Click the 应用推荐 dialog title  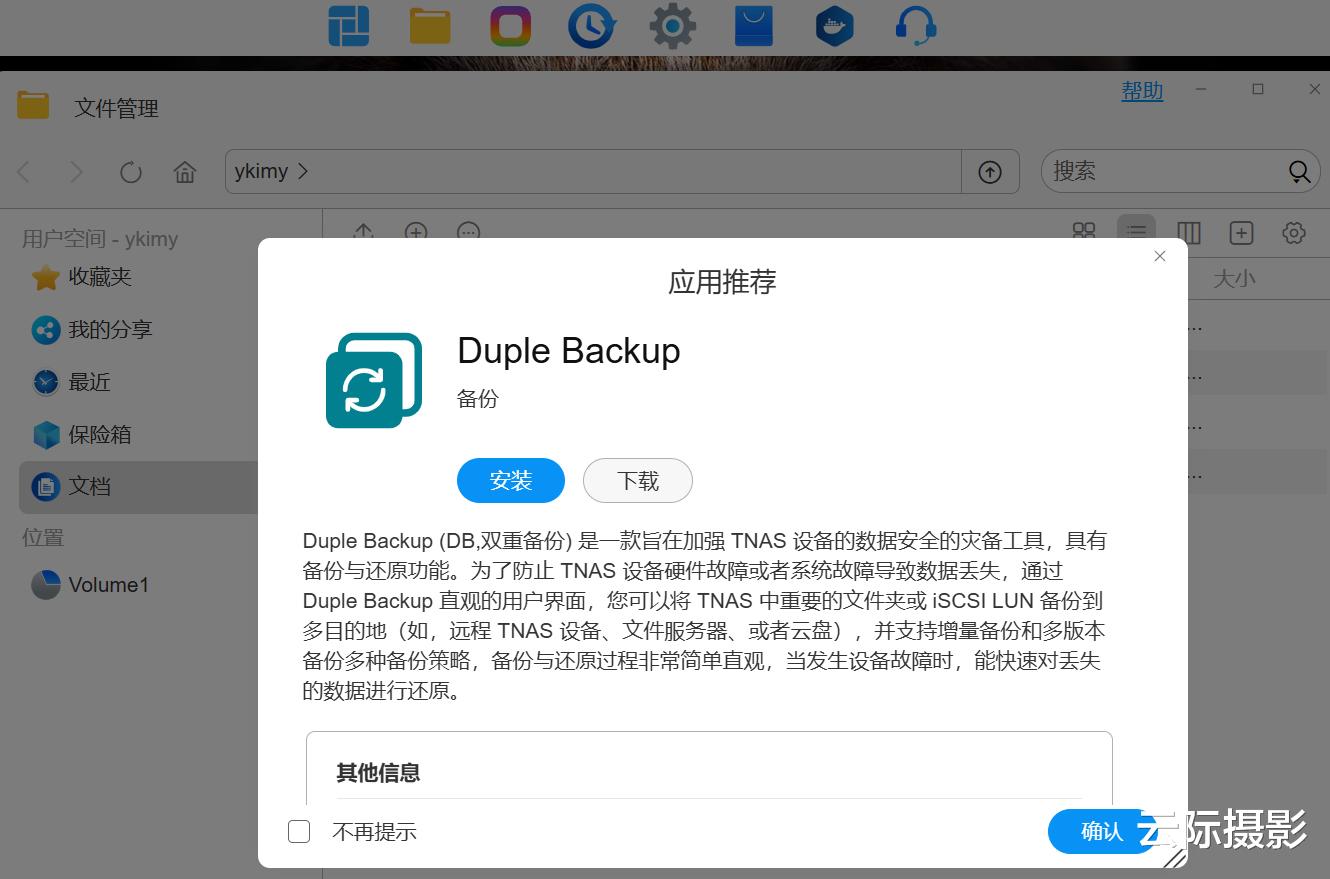click(x=722, y=282)
